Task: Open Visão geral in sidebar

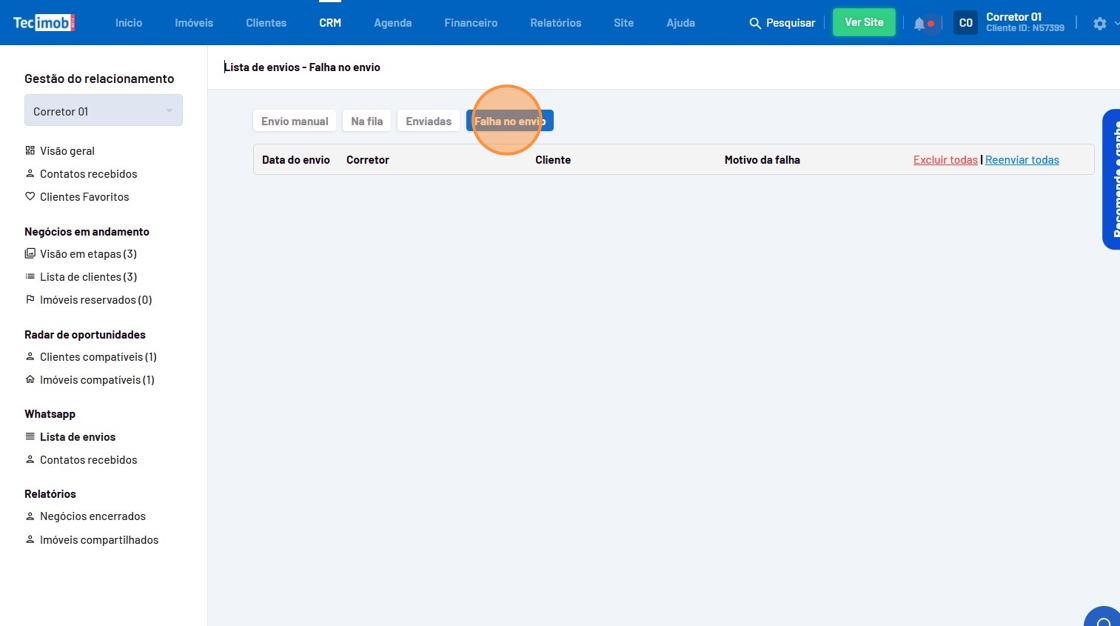Action: pos(67,151)
